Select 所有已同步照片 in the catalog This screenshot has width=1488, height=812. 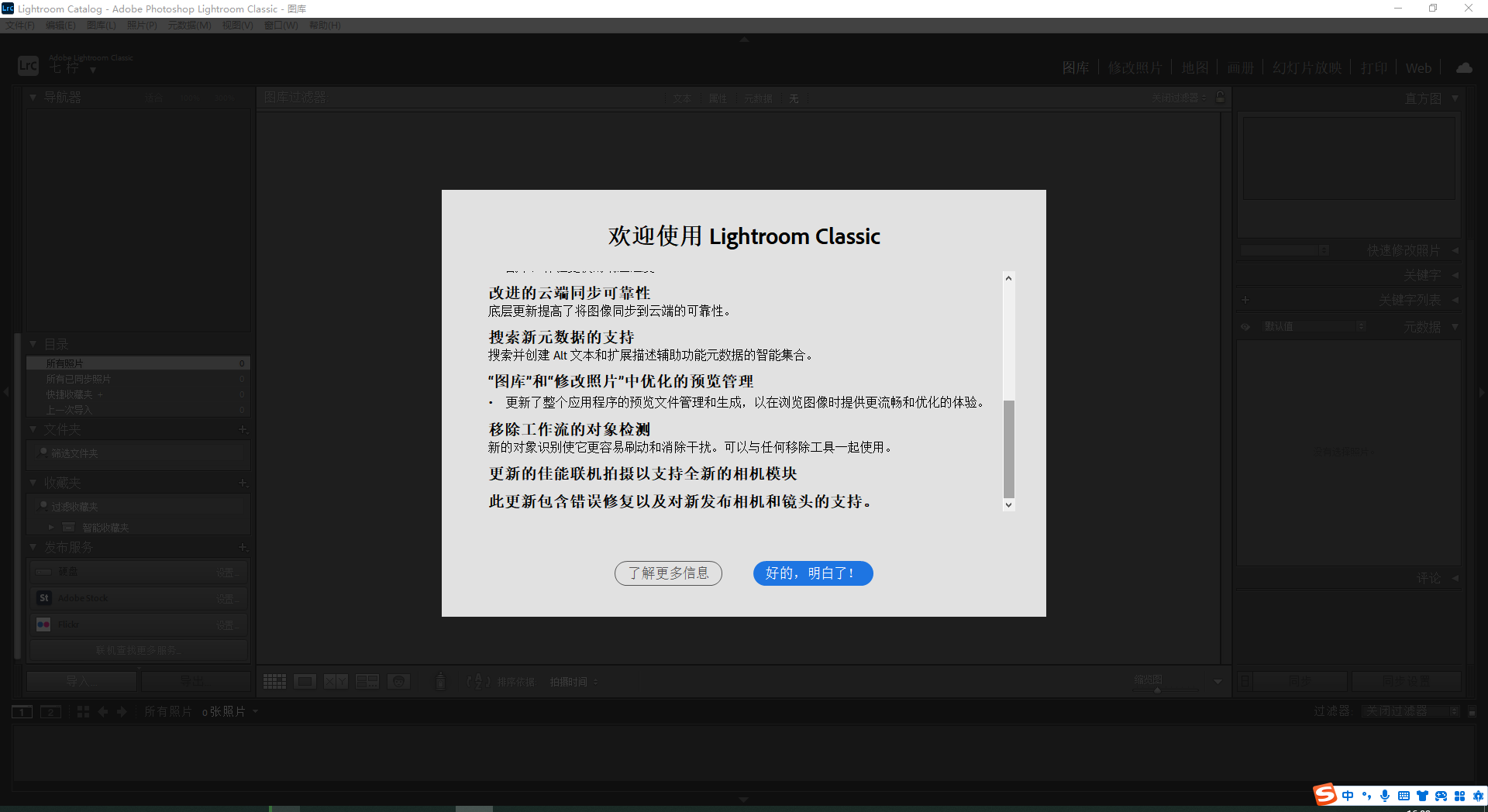click(138, 379)
